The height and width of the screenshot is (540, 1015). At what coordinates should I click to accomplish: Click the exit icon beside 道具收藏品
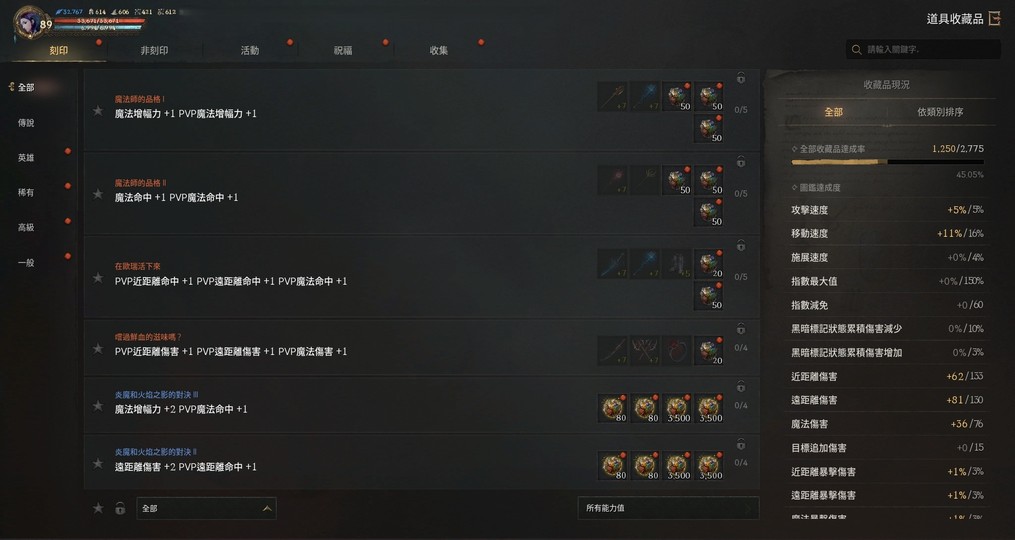click(994, 19)
